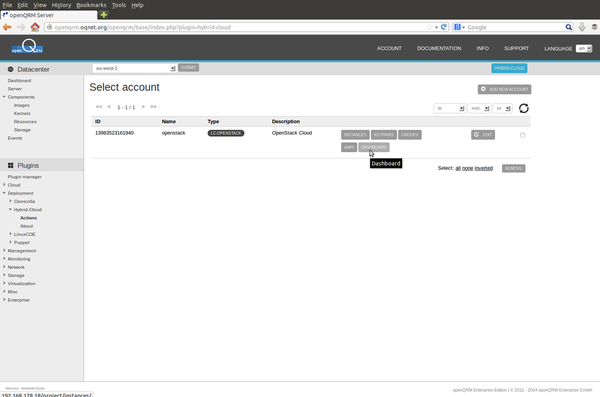Go back with the browser arrow

(x=7, y=27)
